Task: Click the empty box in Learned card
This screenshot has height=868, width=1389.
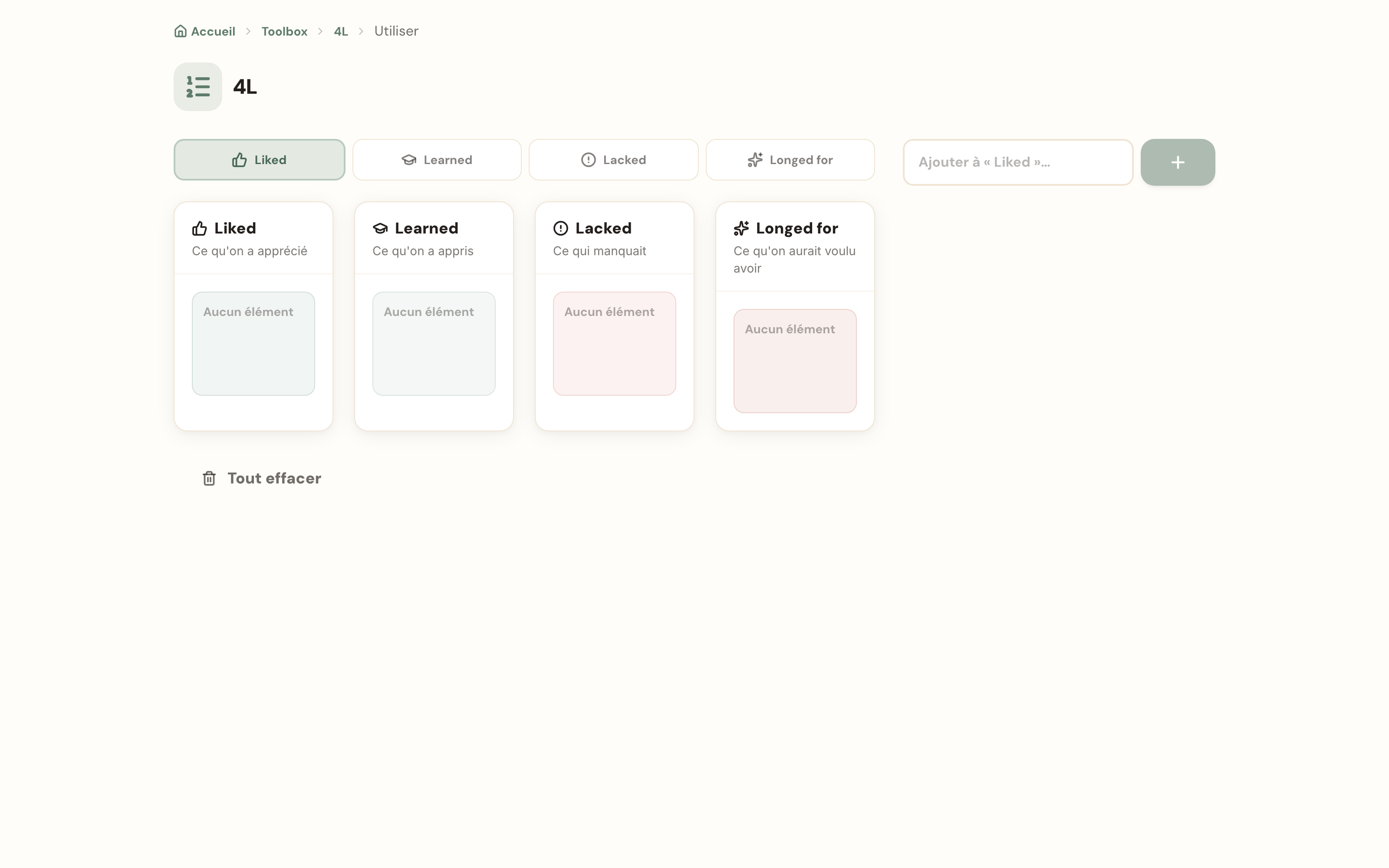Action: 434,344
